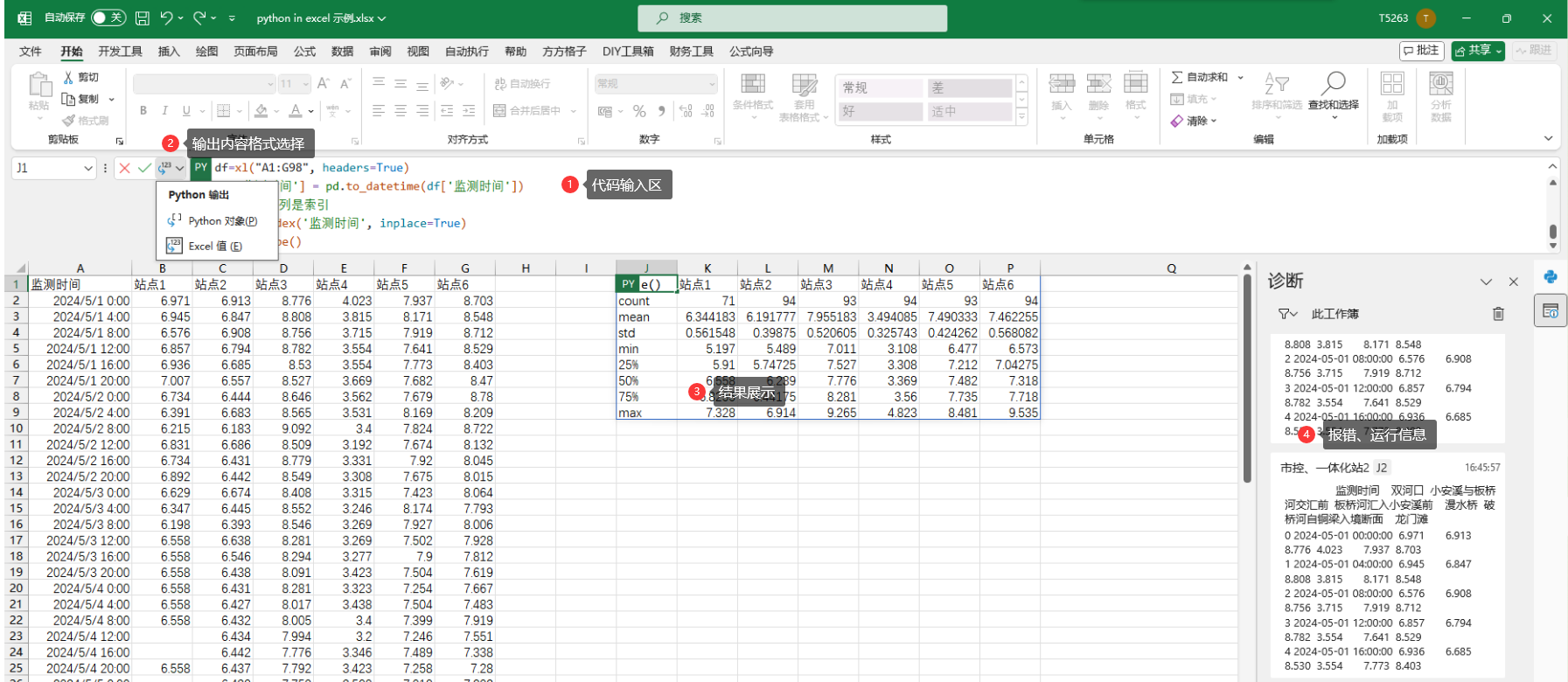Click the Save icon in title bar
Image resolution: width=1568 pixels, height=682 pixels.
pos(142,17)
